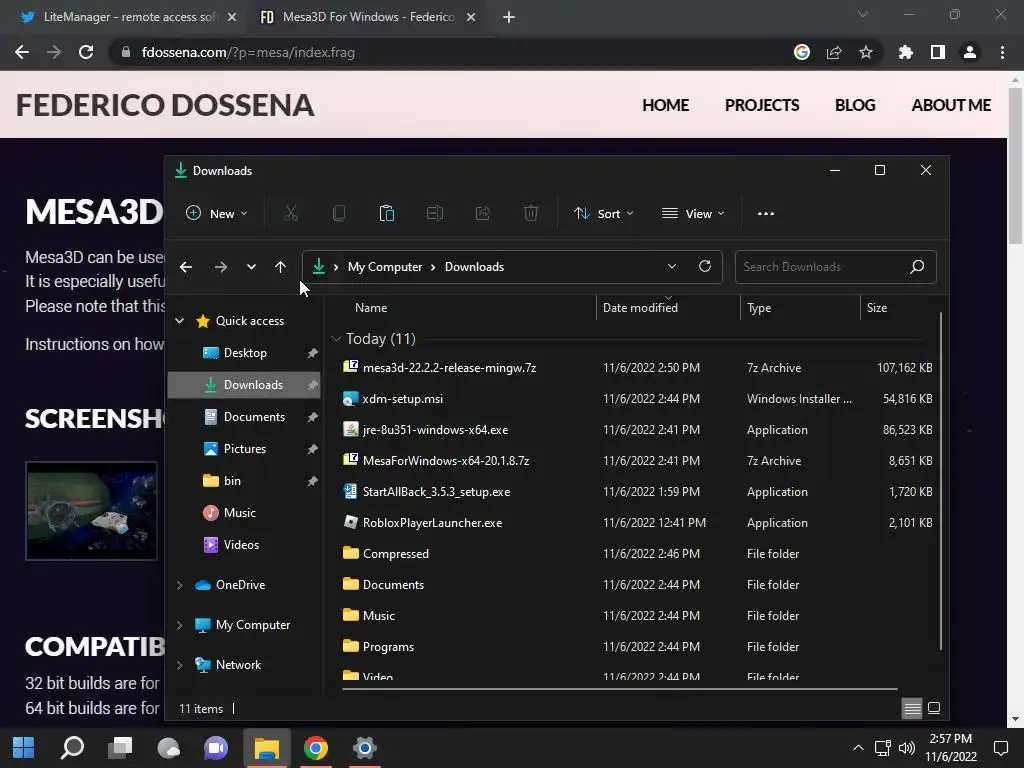Click the Delete trash icon in Explorer toolbar
The height and width of the screenshot is (768, 1024).
(x=531, y=214)
